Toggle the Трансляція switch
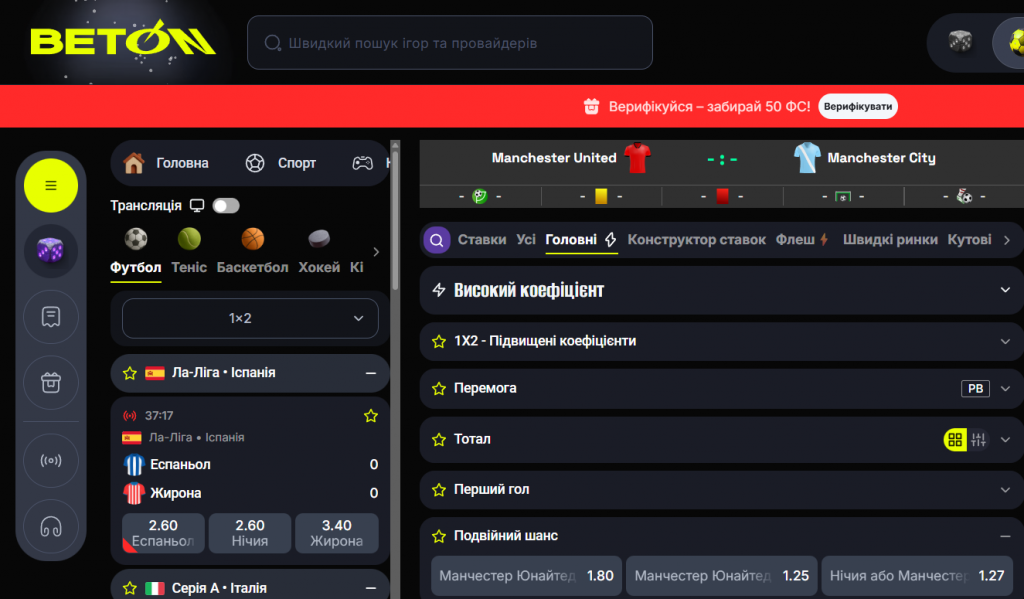Screen dimensions: 1024x599 226,205
